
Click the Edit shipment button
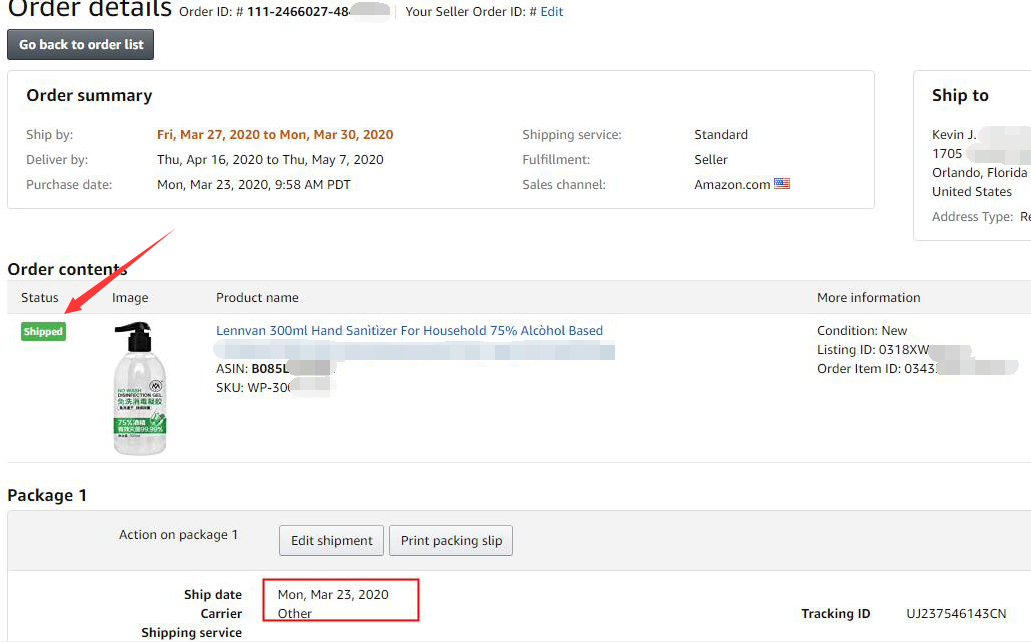click(331, 540)
